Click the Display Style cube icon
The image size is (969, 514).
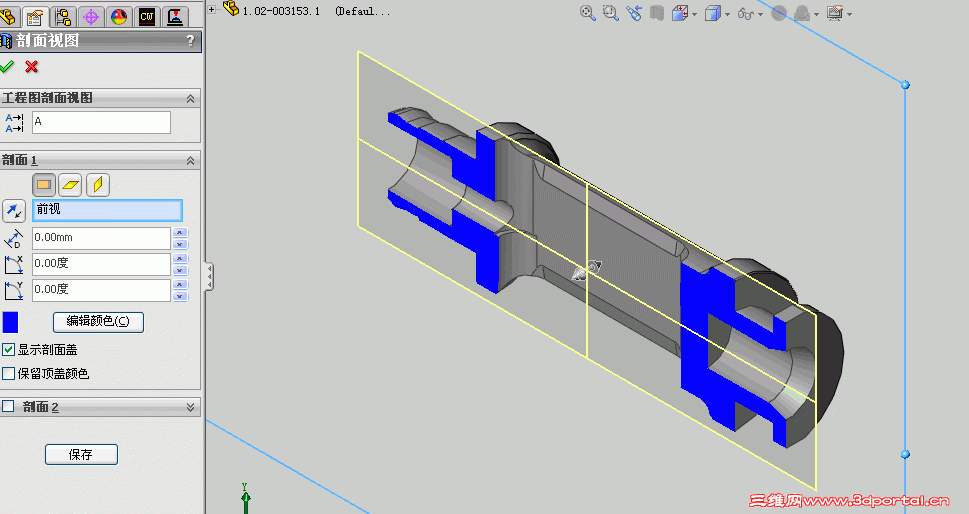[713, 13]
